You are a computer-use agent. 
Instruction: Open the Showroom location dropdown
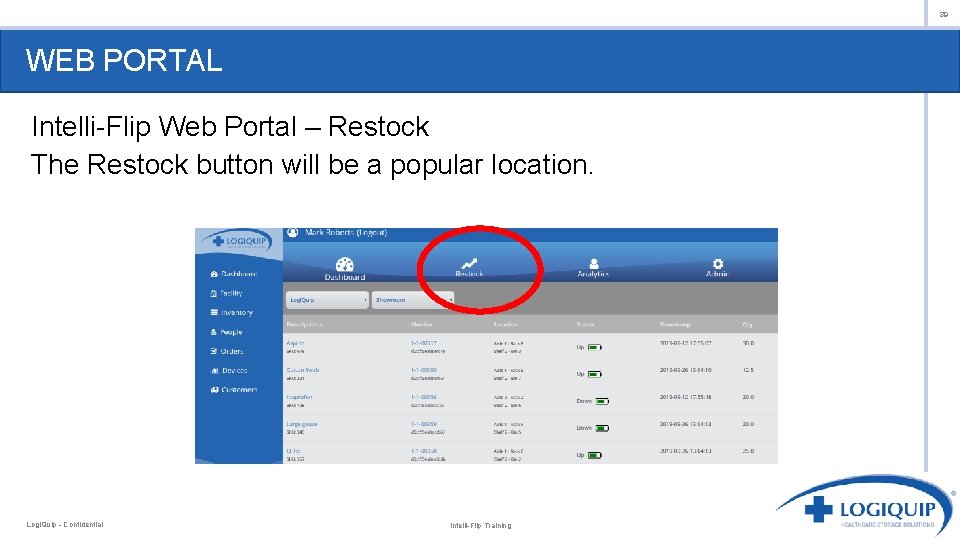click(x=413, y=300)
